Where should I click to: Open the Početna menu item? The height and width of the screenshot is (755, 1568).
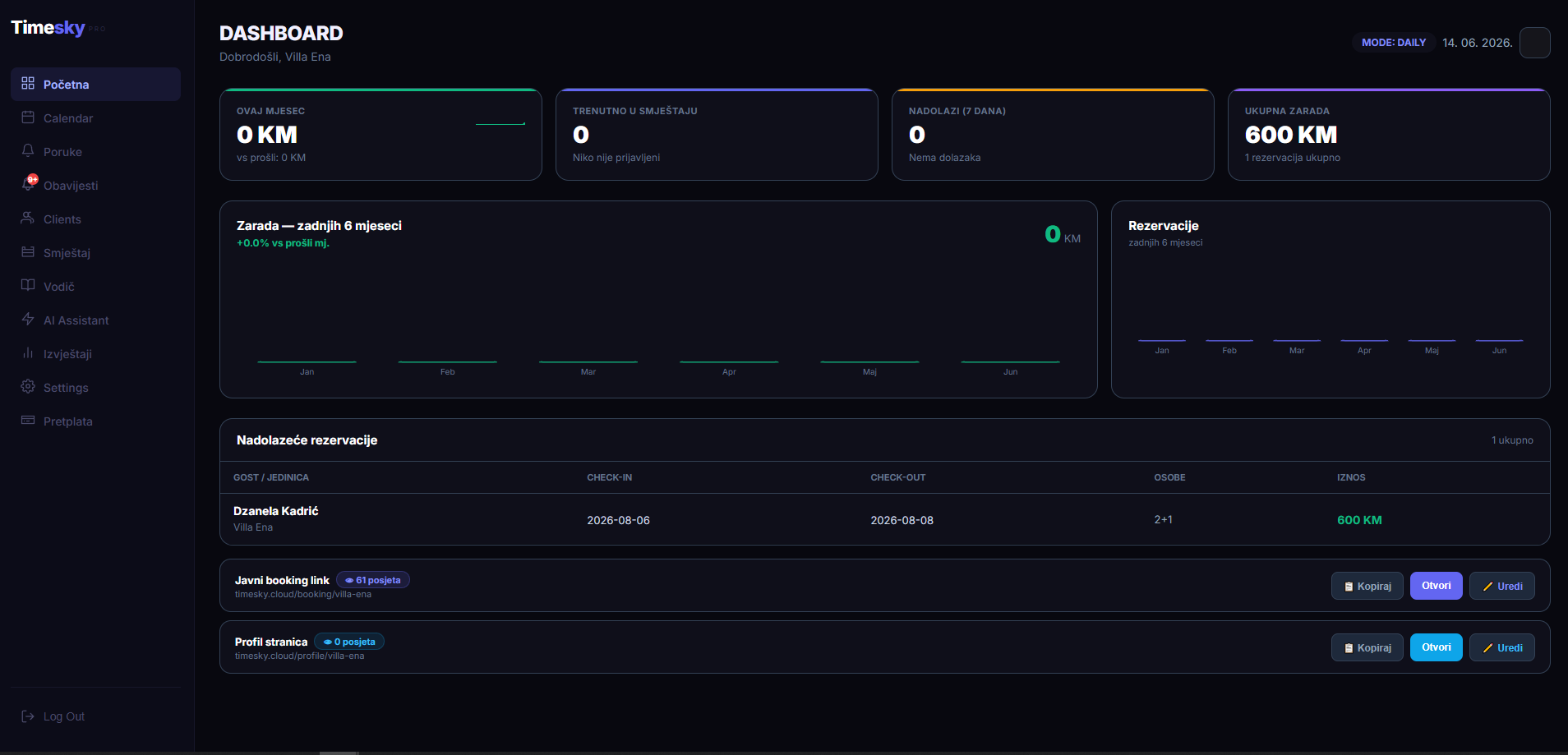(95, 84)
